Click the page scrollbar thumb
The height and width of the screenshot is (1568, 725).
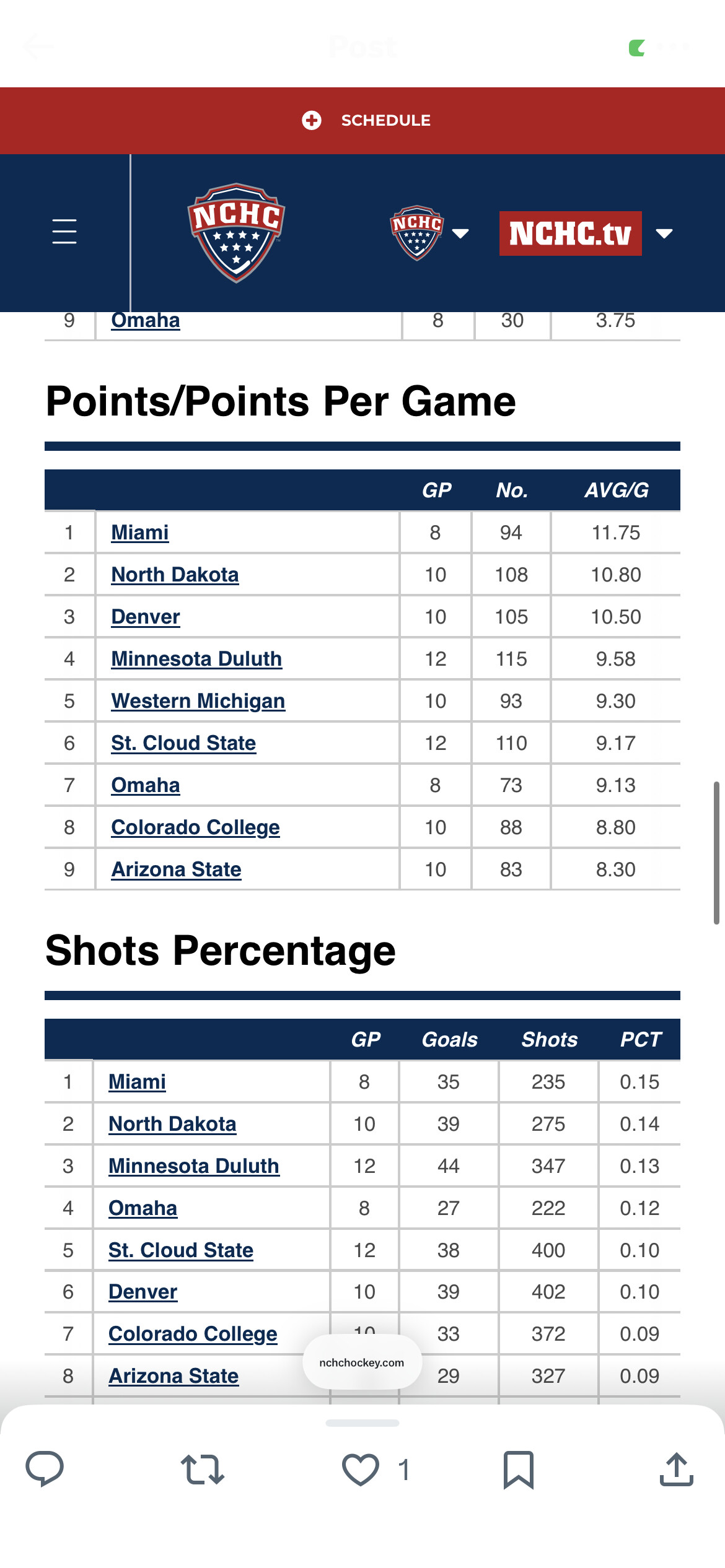(x=716, y=852)
